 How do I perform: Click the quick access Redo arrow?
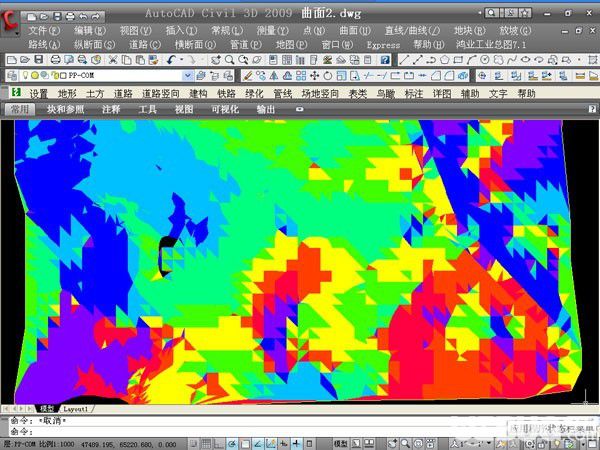click(x=96, y=16)
